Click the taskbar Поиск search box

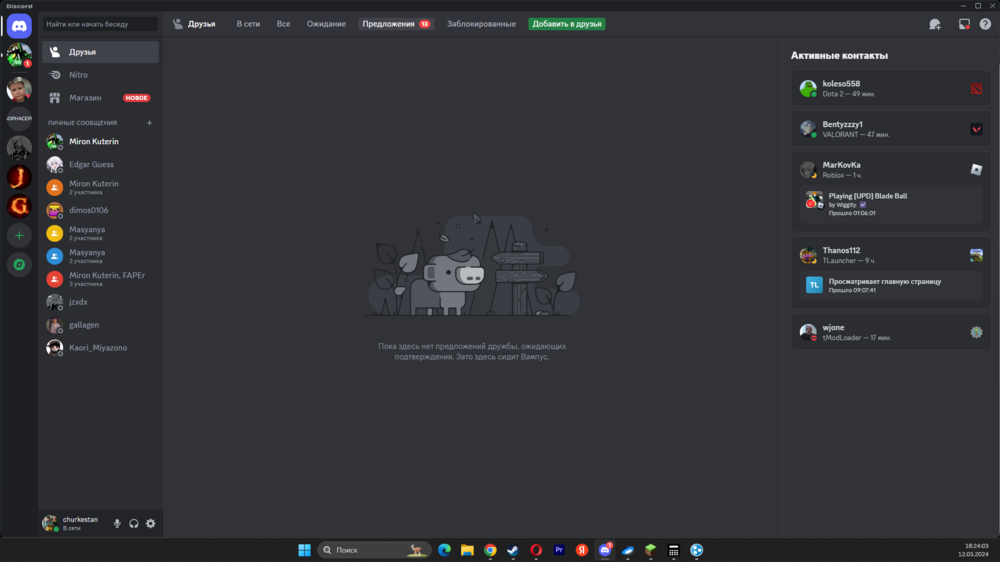pos(374,550)
